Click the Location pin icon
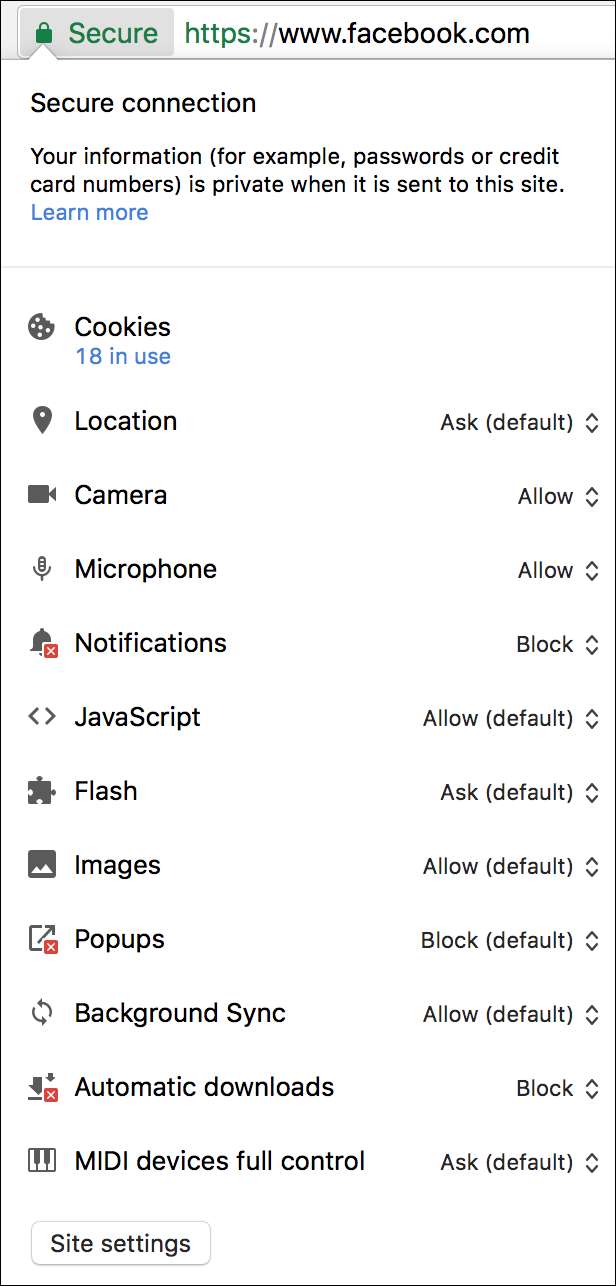The height and width of the screenshot is (1286, 616). click(x=42, y=421)
